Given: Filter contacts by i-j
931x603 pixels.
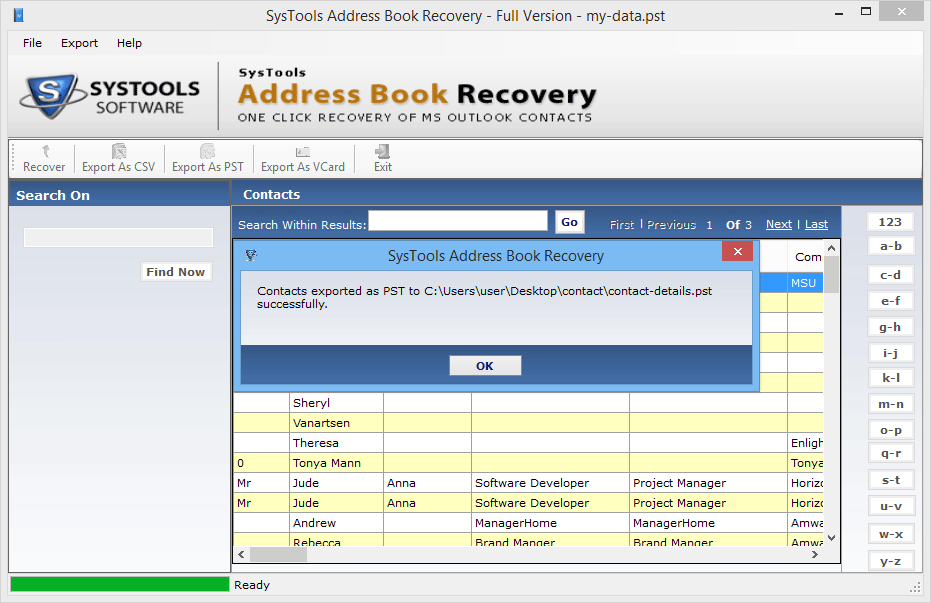Looking at the screenshot, I should tap(890, 353).
